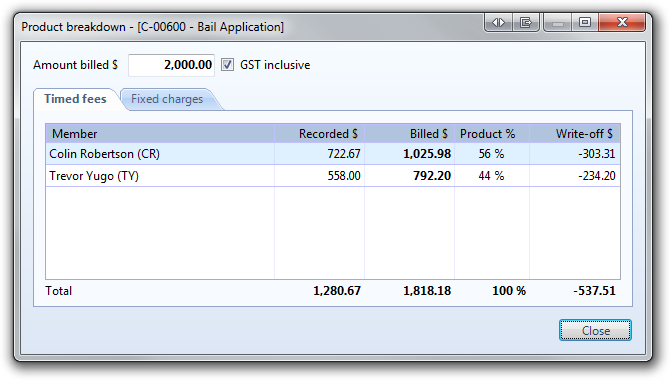Viewport: 671px width, 381px height.
Task: Select the Colin Robertson (CR) row
Action: tap(333, 154)
